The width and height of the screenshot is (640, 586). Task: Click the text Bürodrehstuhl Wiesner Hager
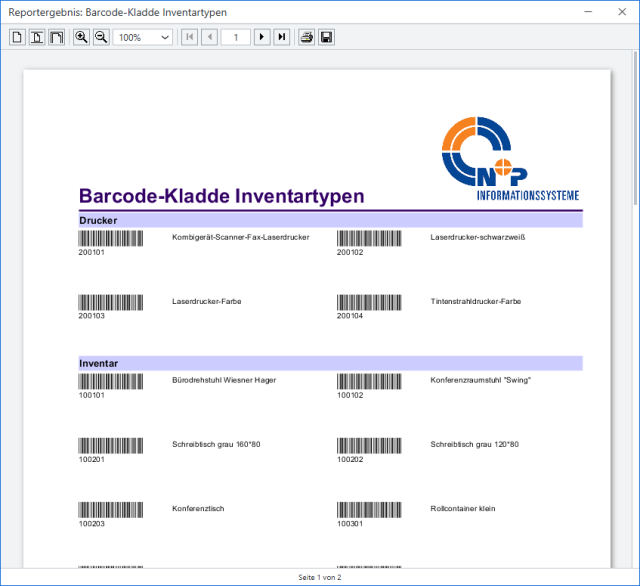pos(224,380)
